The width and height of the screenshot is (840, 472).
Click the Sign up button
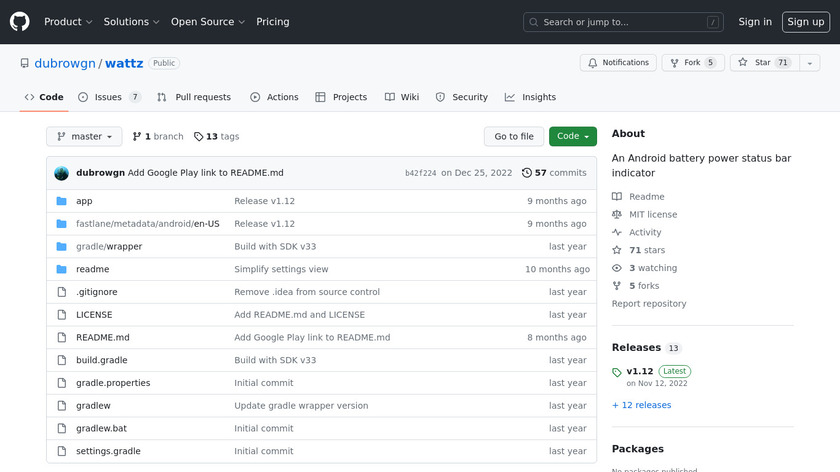[805, 22]
